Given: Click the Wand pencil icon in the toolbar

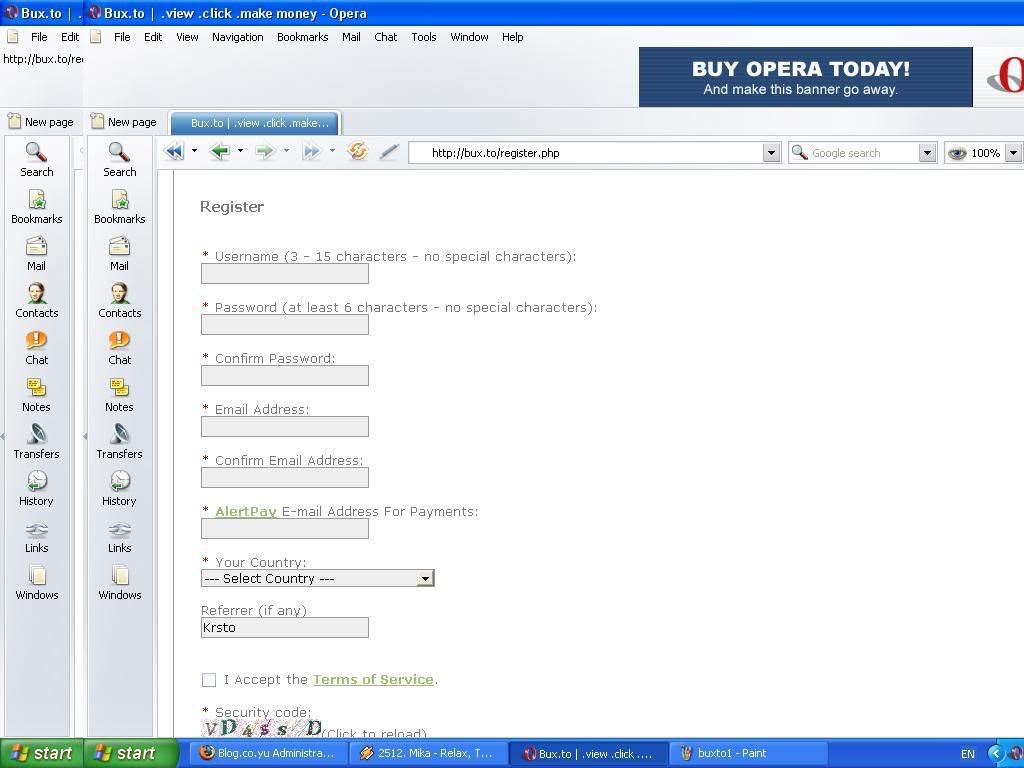Looking at the screenshot, I should click(389, 152).
